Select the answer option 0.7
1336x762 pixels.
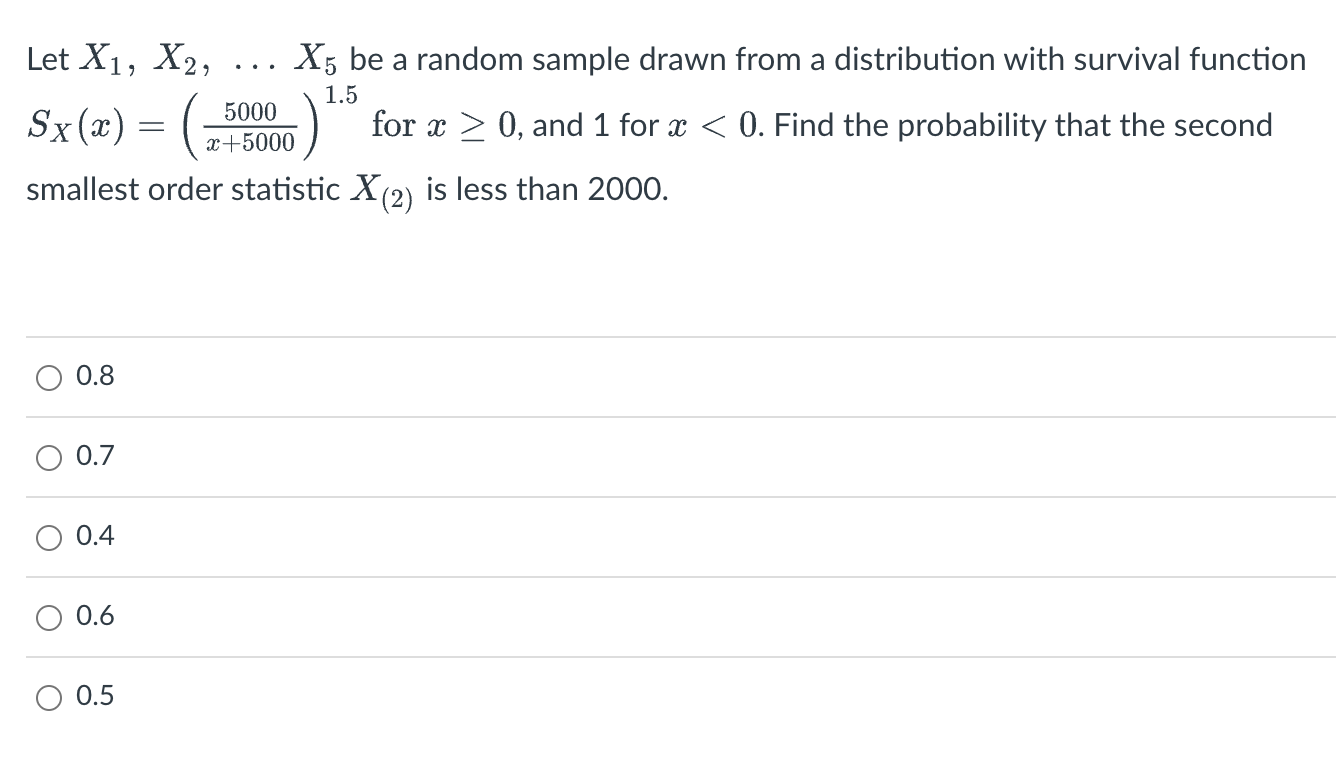click(46, 456)
